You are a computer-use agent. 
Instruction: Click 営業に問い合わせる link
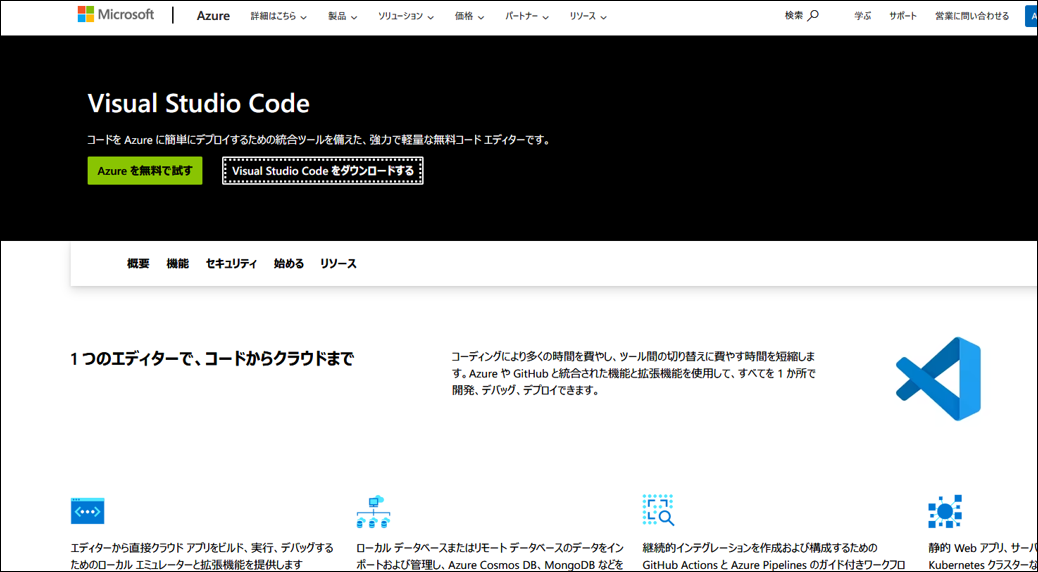[972, 16]
